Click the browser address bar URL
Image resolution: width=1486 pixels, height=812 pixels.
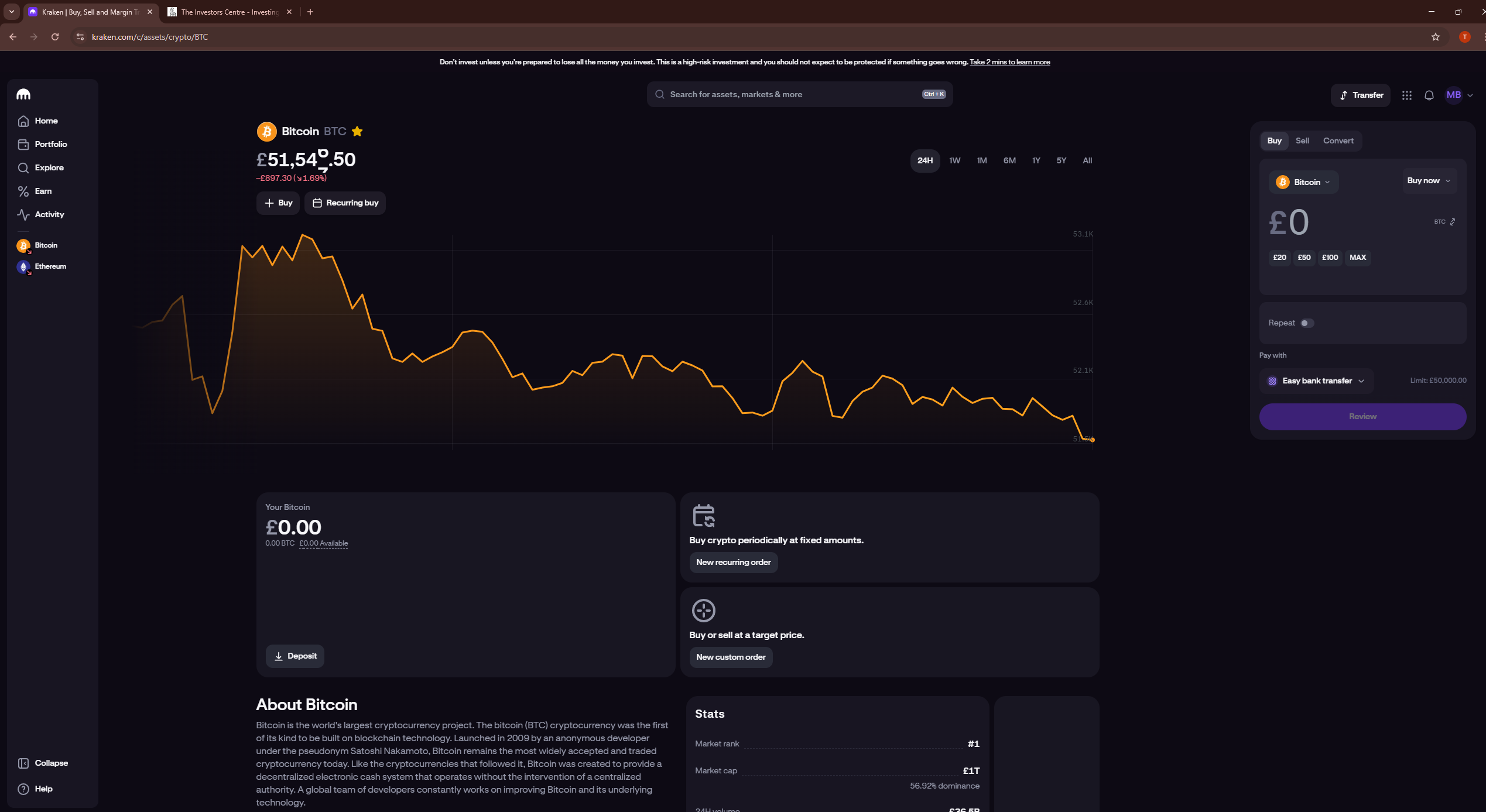pyautogui.click(x=150, y=37)
